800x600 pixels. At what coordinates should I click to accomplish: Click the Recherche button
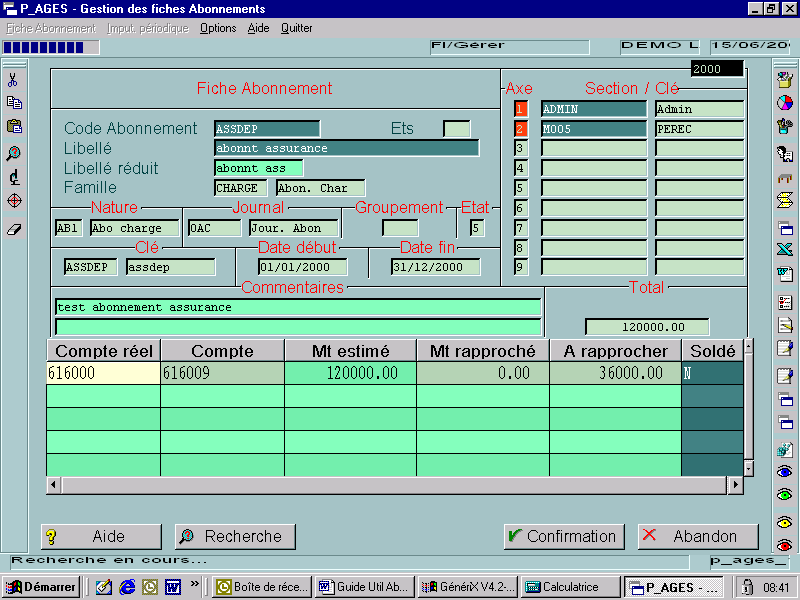(235, 536)
